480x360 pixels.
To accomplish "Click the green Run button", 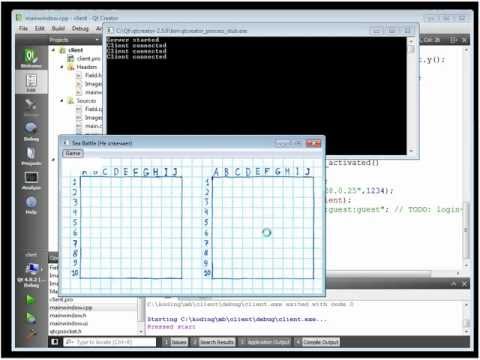I will (30, 299).
